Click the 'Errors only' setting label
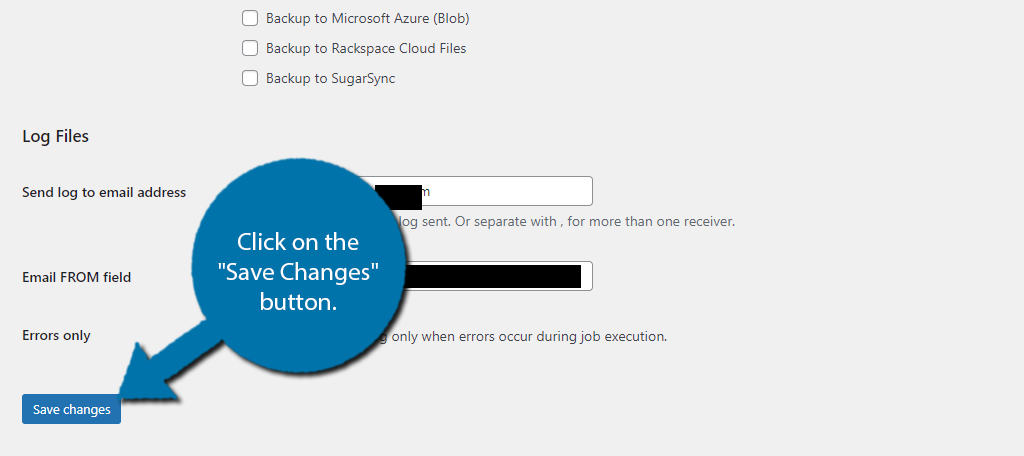1024x456 pixels. (x=56, y=335)
